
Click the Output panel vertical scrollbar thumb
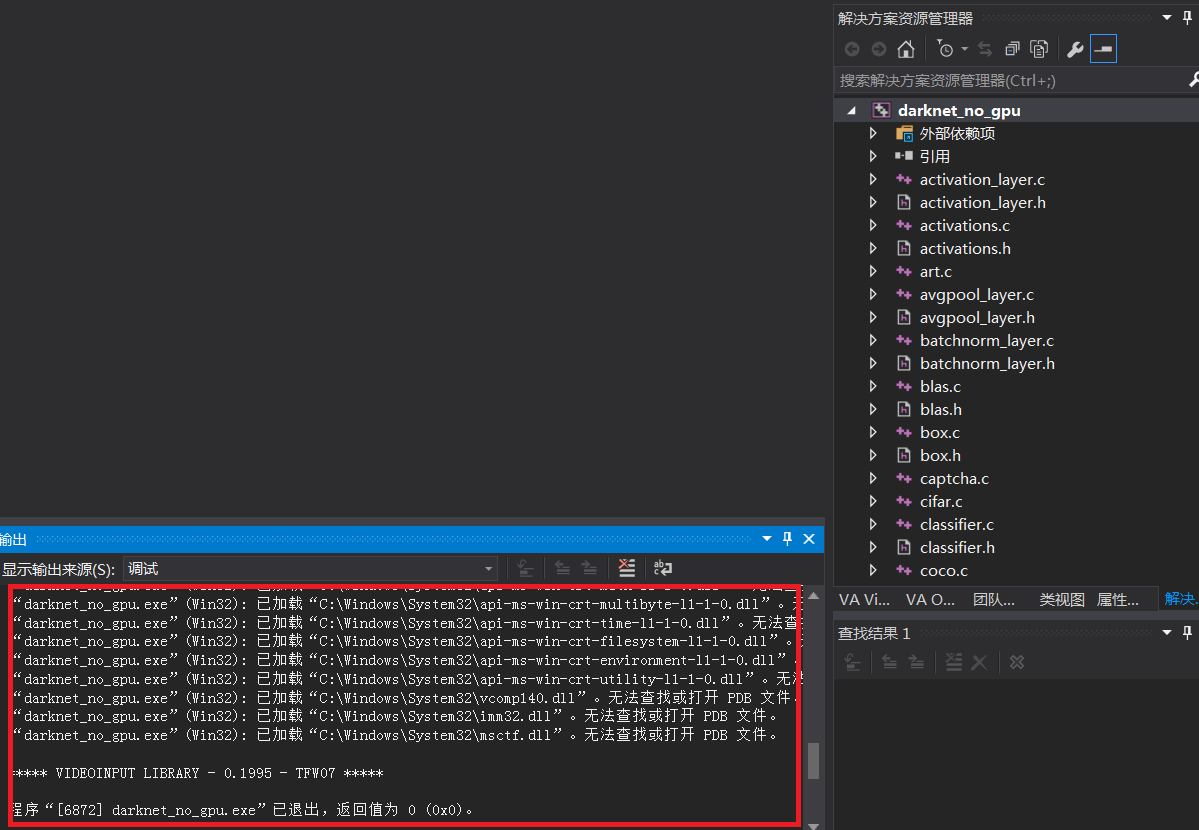[x=814, y=760]
